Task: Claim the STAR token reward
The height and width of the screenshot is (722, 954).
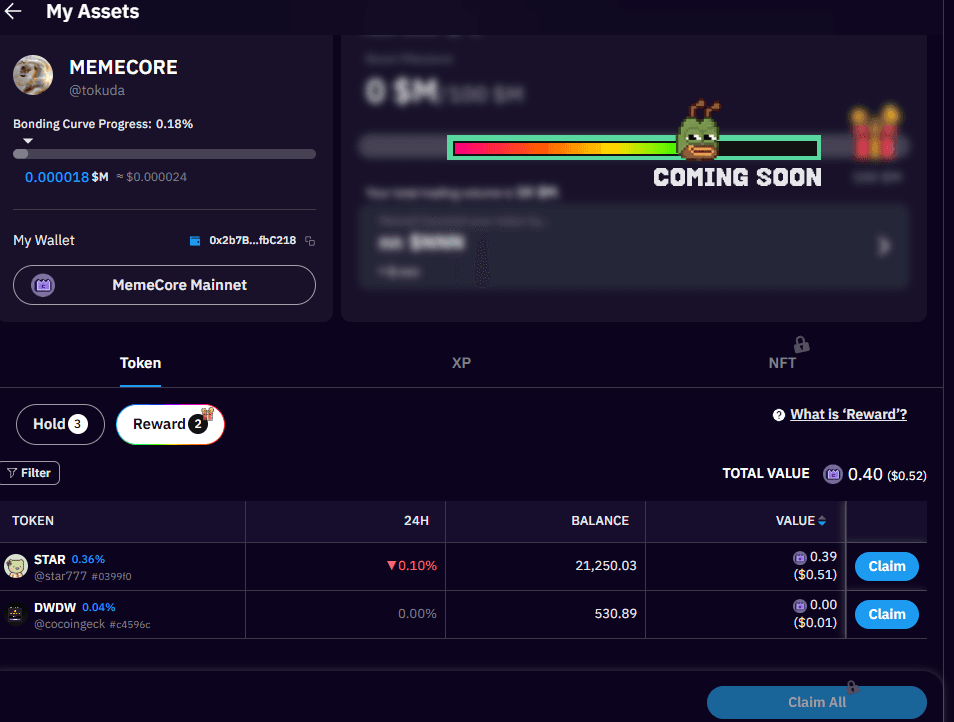Action: click(886, 567)
